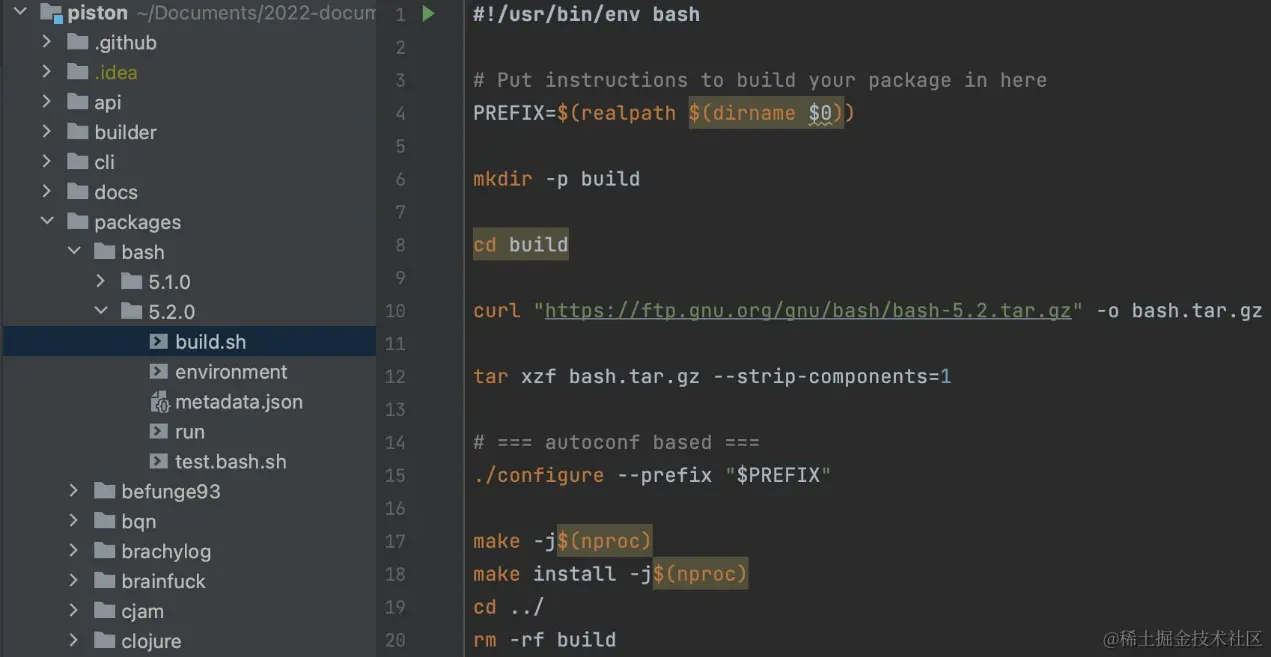Viewport: 1271px width, 657px height.
Task: Click the 'Put instructions to build' comment
Action: pyautogui.click(x=760, y=80)
